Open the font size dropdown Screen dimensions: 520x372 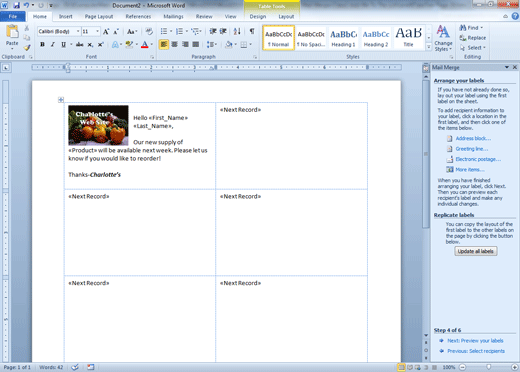[97, 31]
